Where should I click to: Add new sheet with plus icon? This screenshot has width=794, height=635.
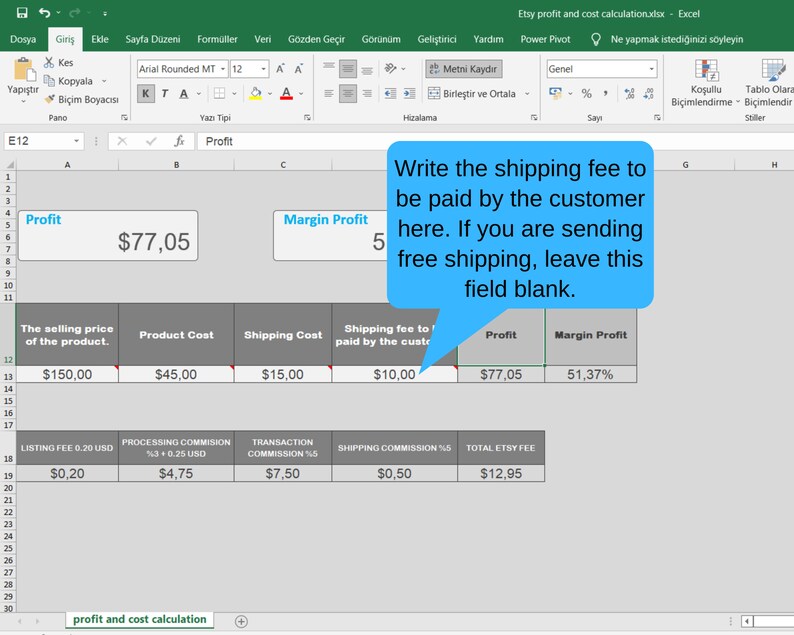[x=242, y=621]
